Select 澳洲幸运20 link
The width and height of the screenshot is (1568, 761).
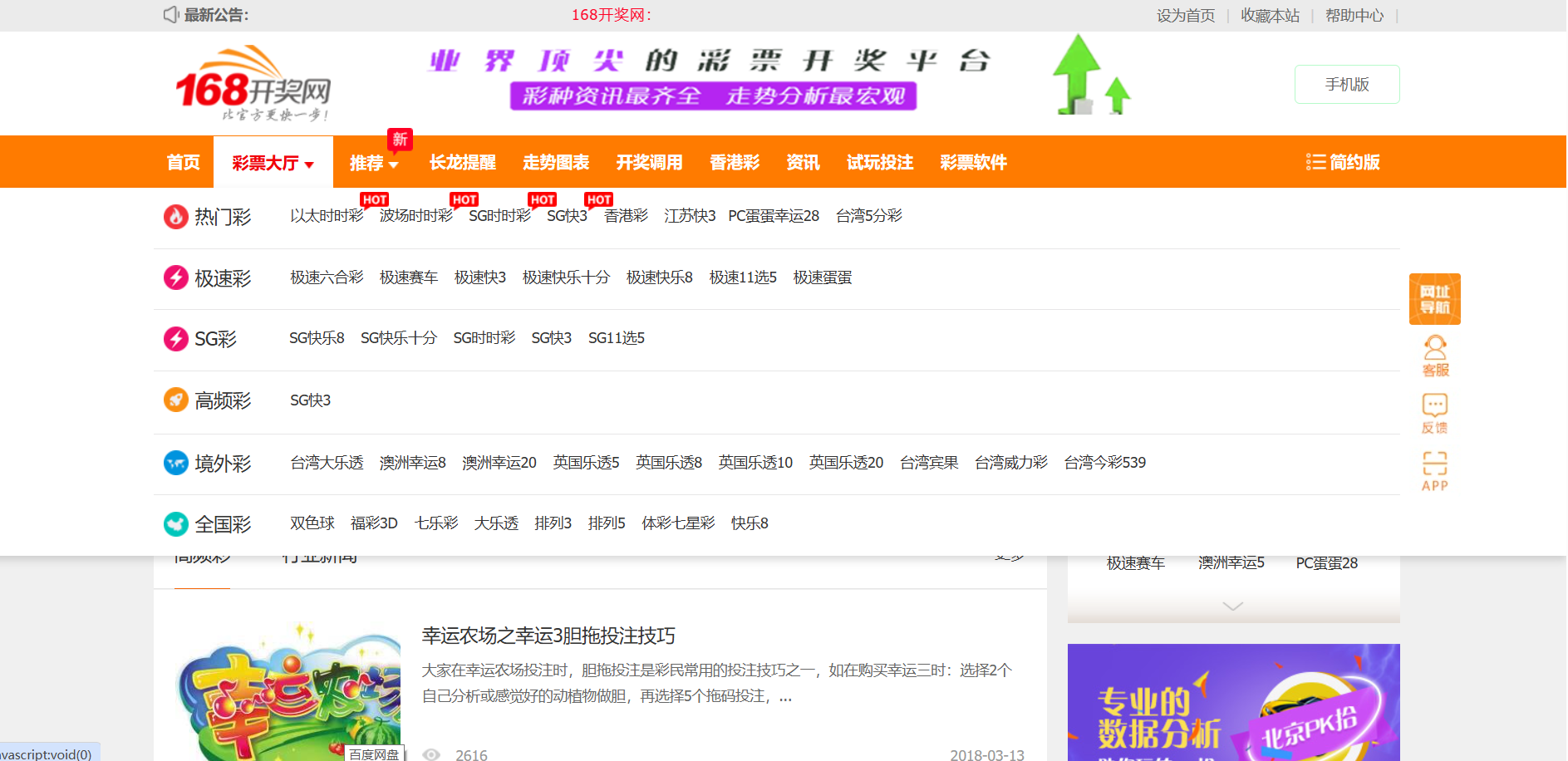[x=499, y=463]
